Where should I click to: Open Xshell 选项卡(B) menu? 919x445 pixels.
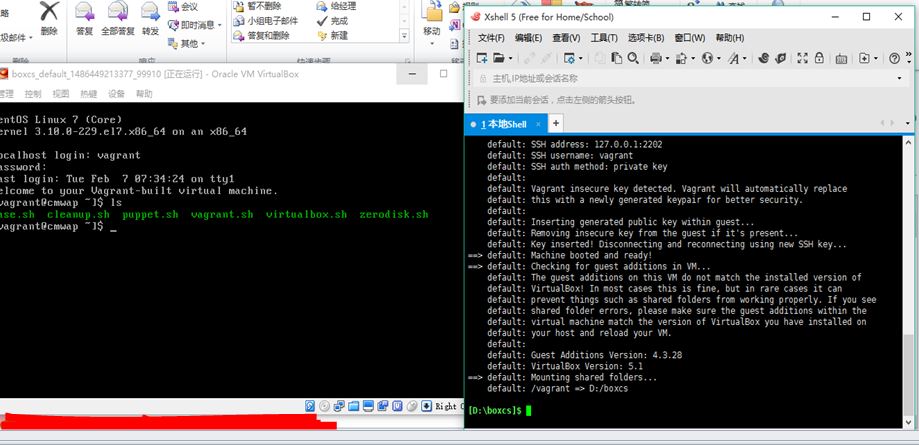coord(646,38)
